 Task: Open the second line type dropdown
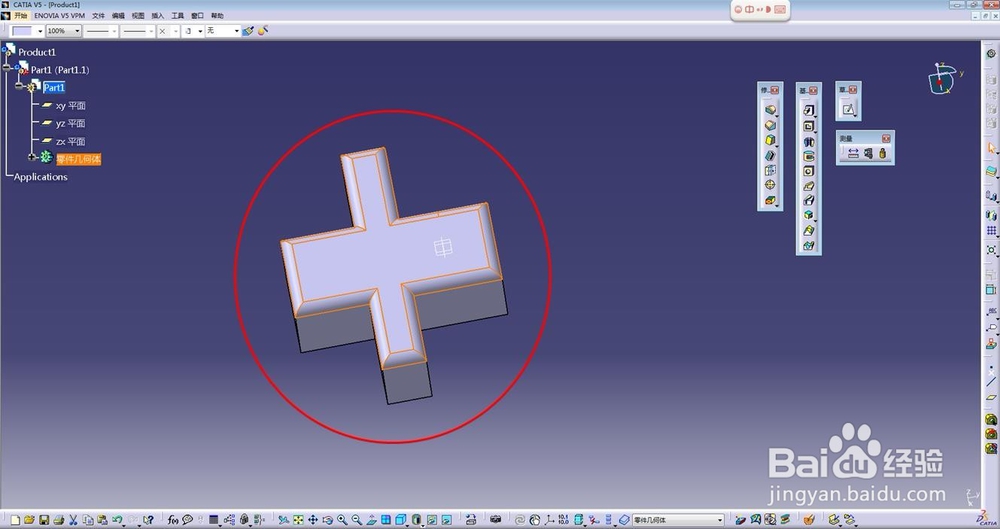tap(138, 31)
